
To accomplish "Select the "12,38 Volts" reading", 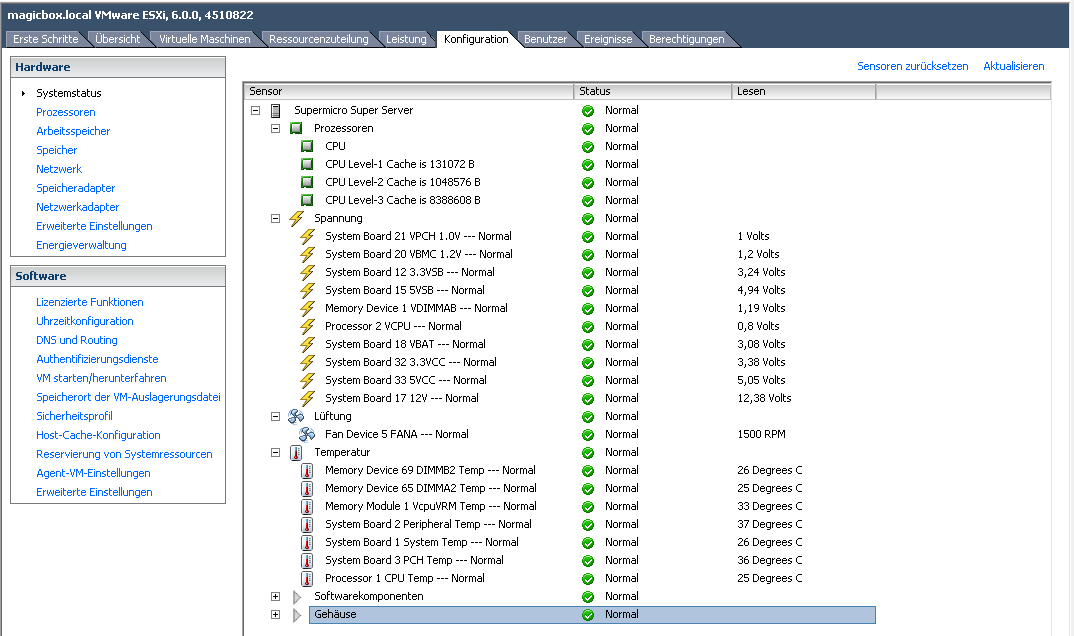I will [x=764, y=398].
